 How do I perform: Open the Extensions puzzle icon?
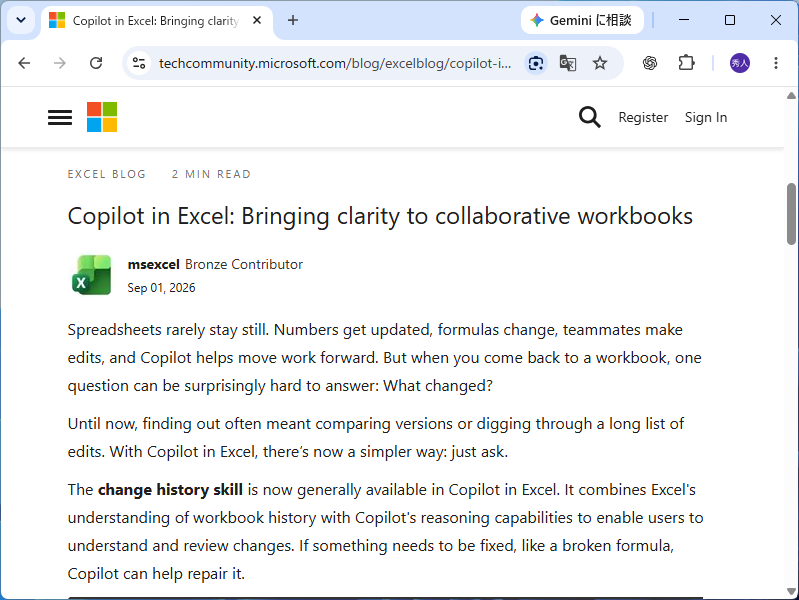click(686, 63)
